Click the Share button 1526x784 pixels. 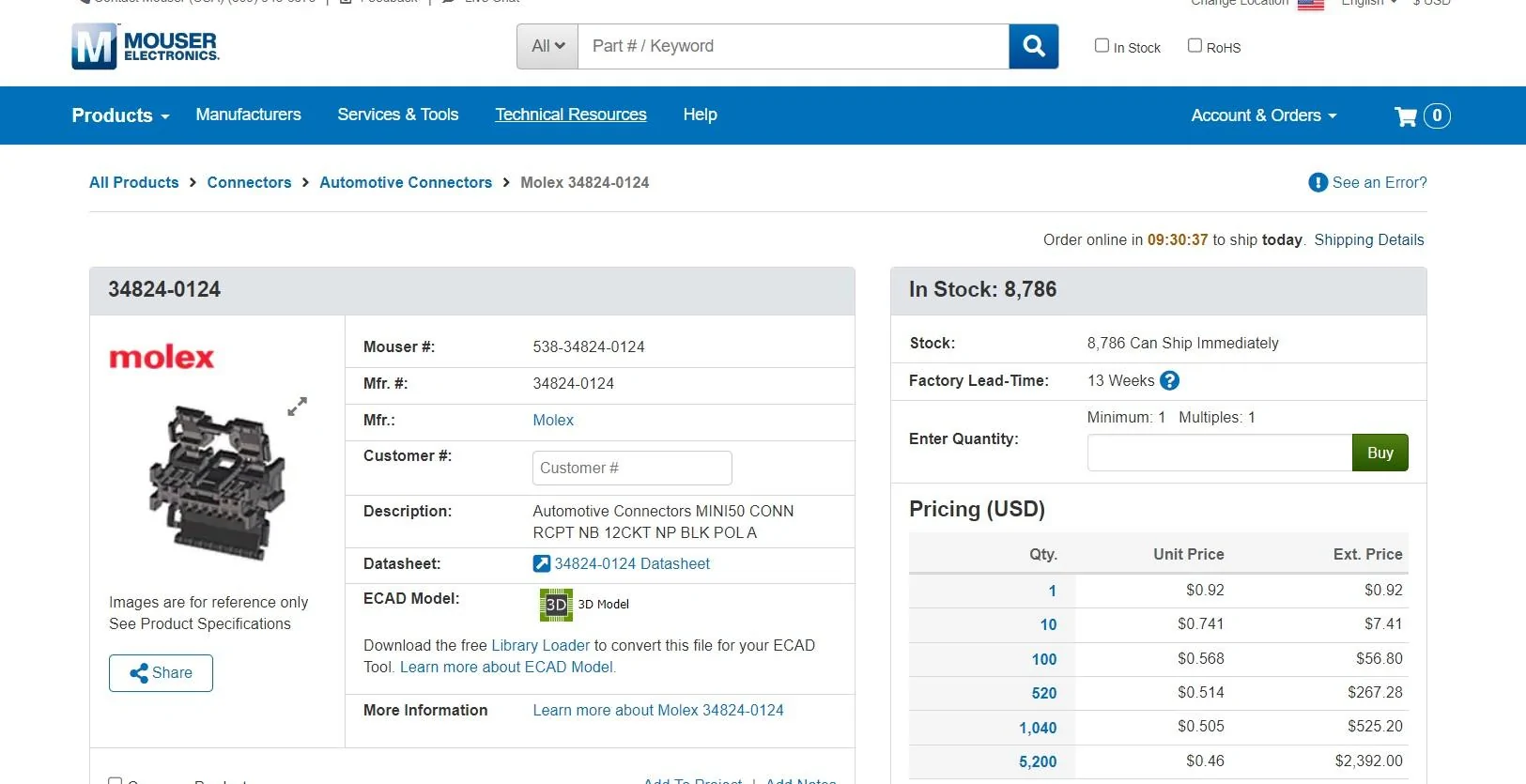point(161,673)
